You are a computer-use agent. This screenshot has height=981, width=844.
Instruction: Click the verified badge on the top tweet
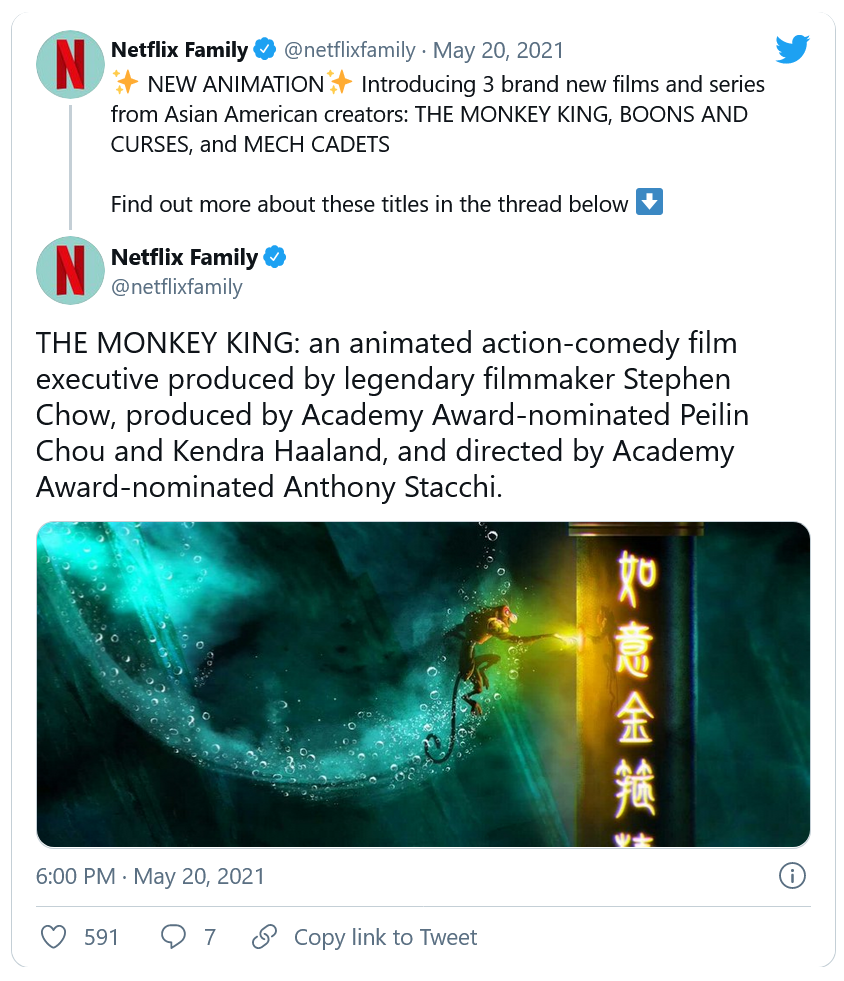264,49
